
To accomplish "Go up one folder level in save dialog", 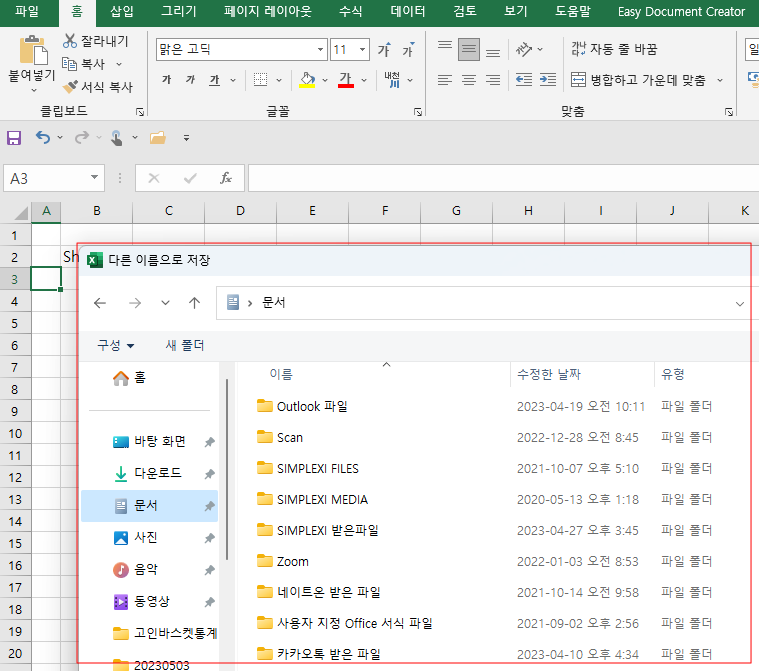I will coord(194,303).
